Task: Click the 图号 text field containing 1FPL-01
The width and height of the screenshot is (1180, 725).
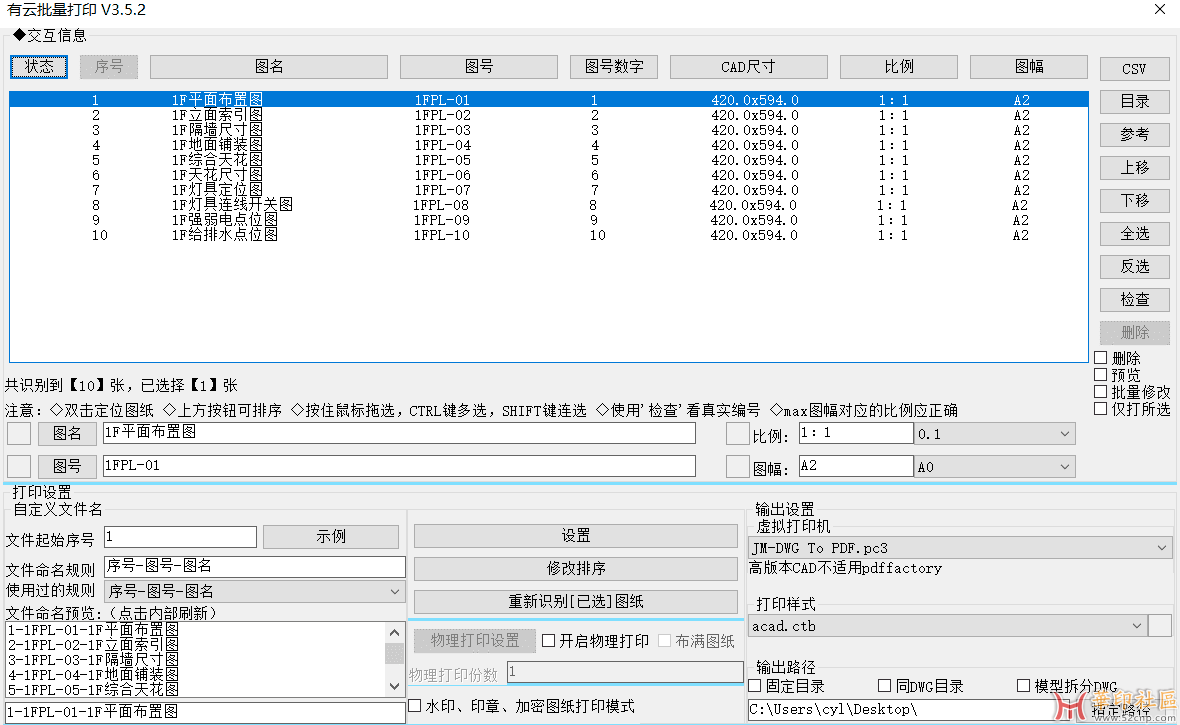Action: point(399,466)
